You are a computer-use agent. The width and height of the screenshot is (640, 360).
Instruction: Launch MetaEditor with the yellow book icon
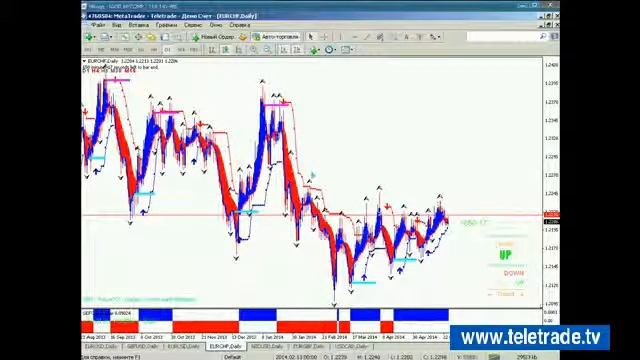[243, 37]
